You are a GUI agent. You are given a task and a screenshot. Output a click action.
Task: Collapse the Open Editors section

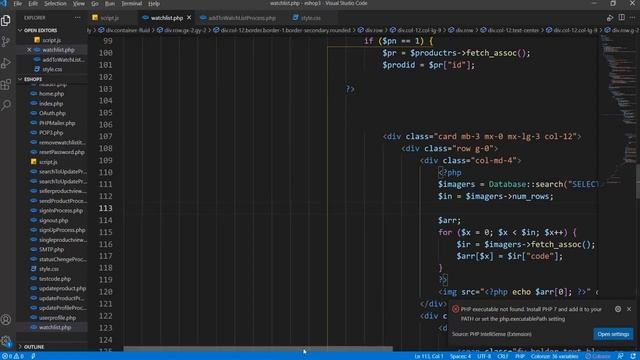tap(40, 30)
